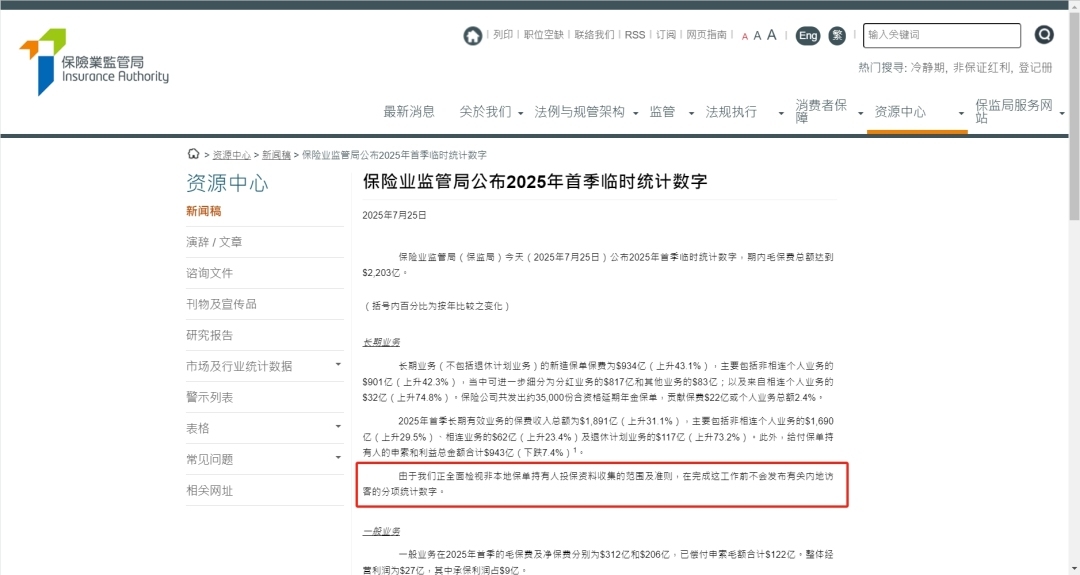
Task: Switch to Traditional Chinese with 繁 button
Action: [838, 36]
